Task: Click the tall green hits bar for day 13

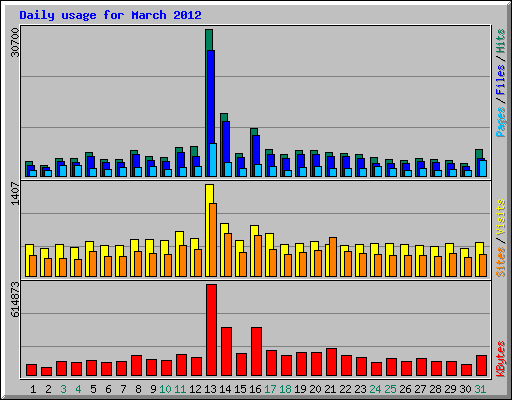Action: pos(209,40)
